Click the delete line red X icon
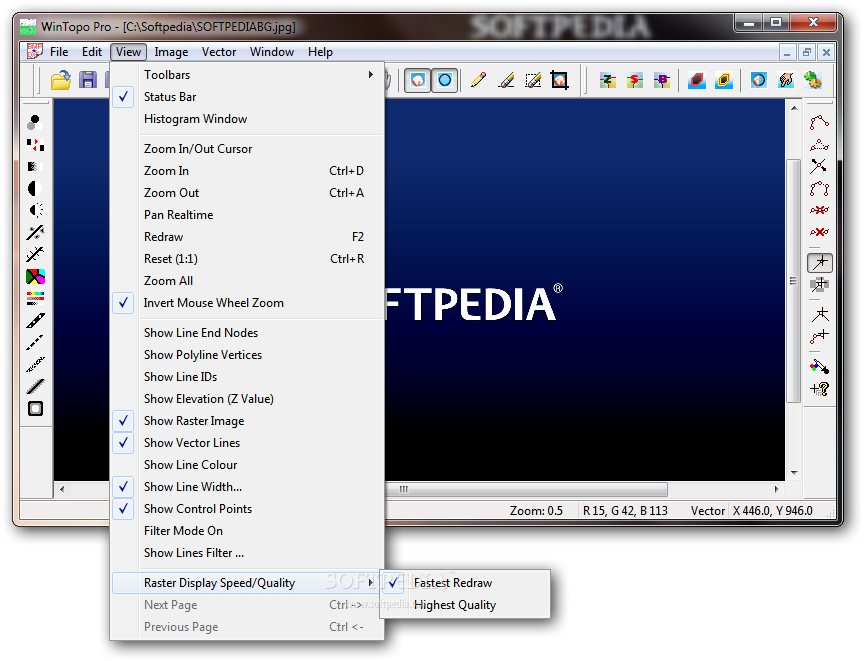 tap(819, 232)
